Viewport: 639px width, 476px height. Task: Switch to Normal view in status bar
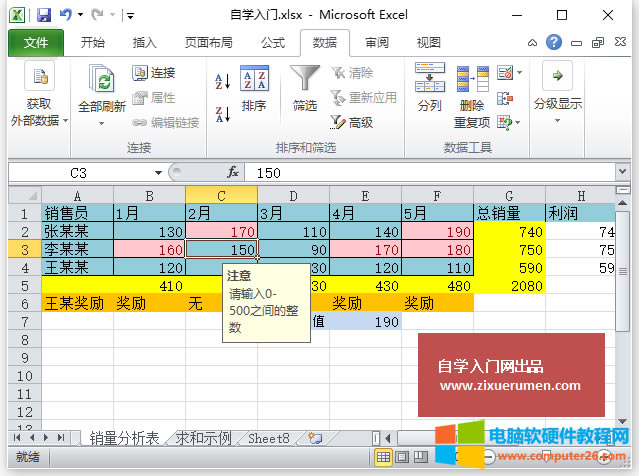(383, 457)
